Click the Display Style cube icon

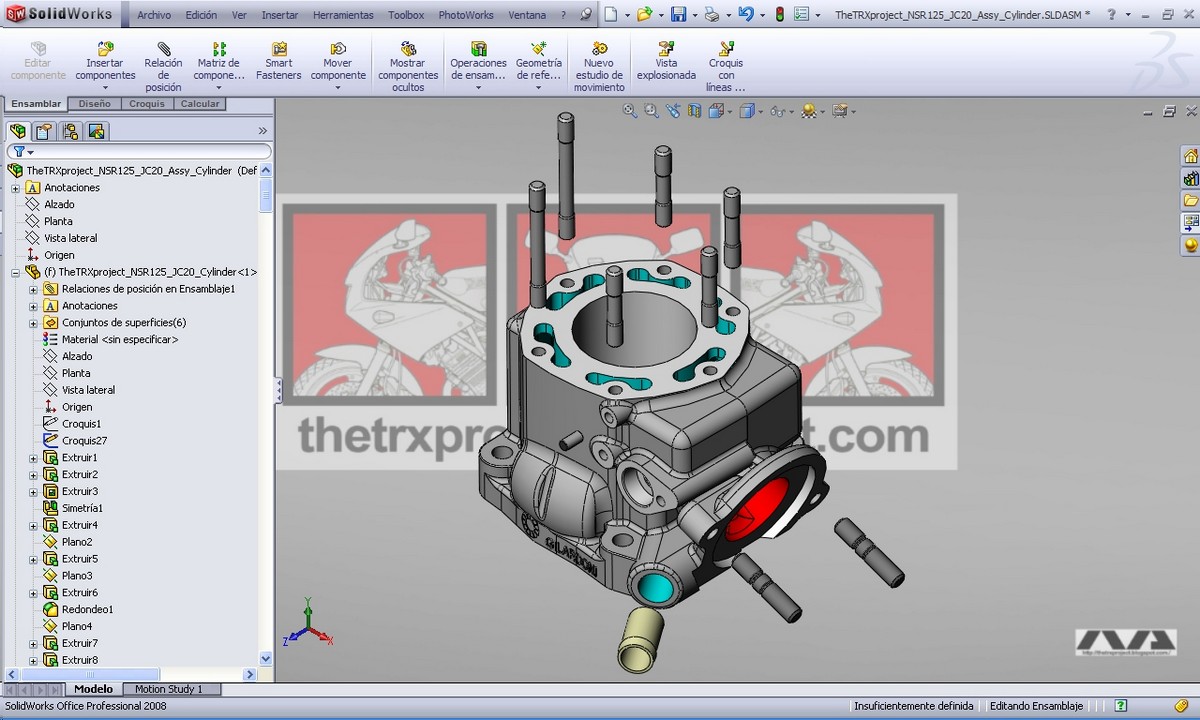[746, 111]
